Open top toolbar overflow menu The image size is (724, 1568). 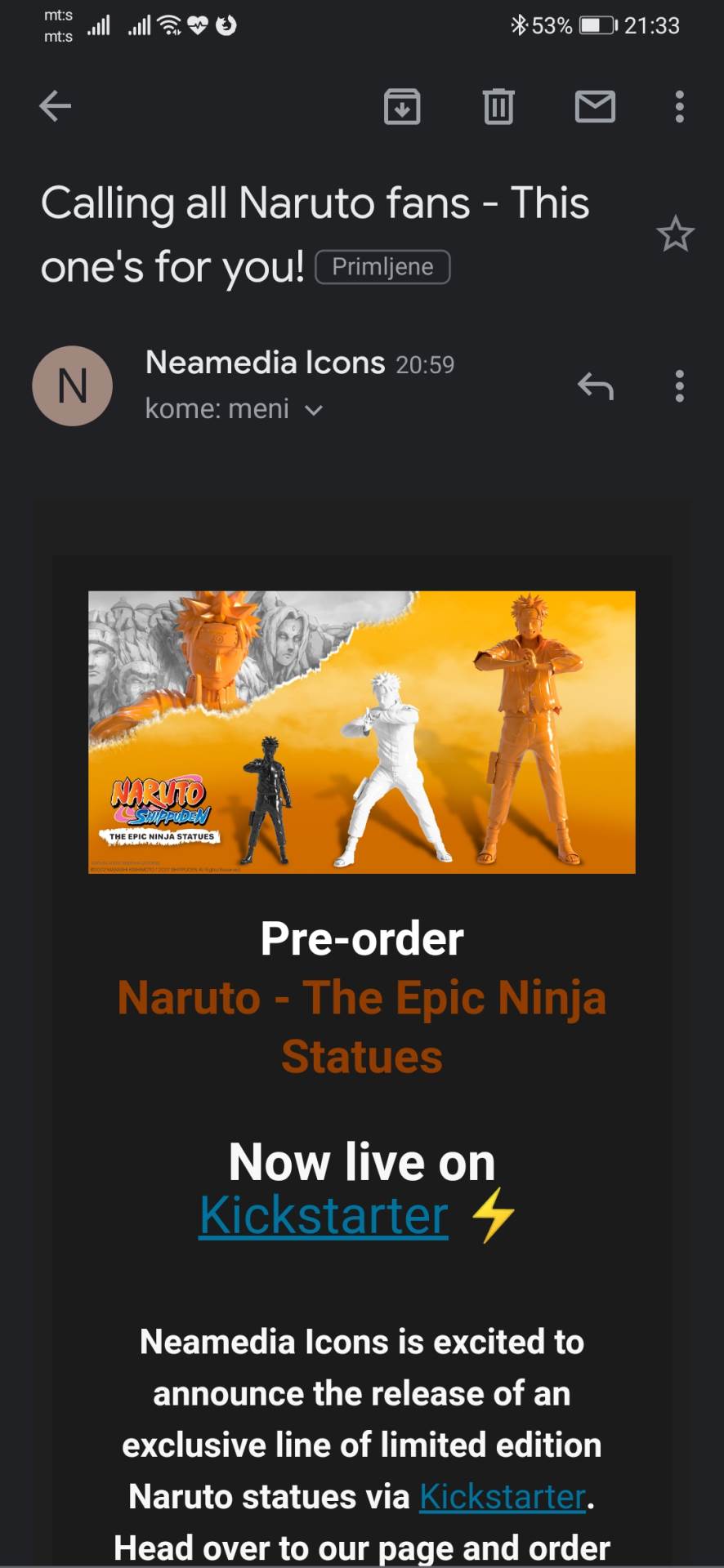[x=679, y=106]
